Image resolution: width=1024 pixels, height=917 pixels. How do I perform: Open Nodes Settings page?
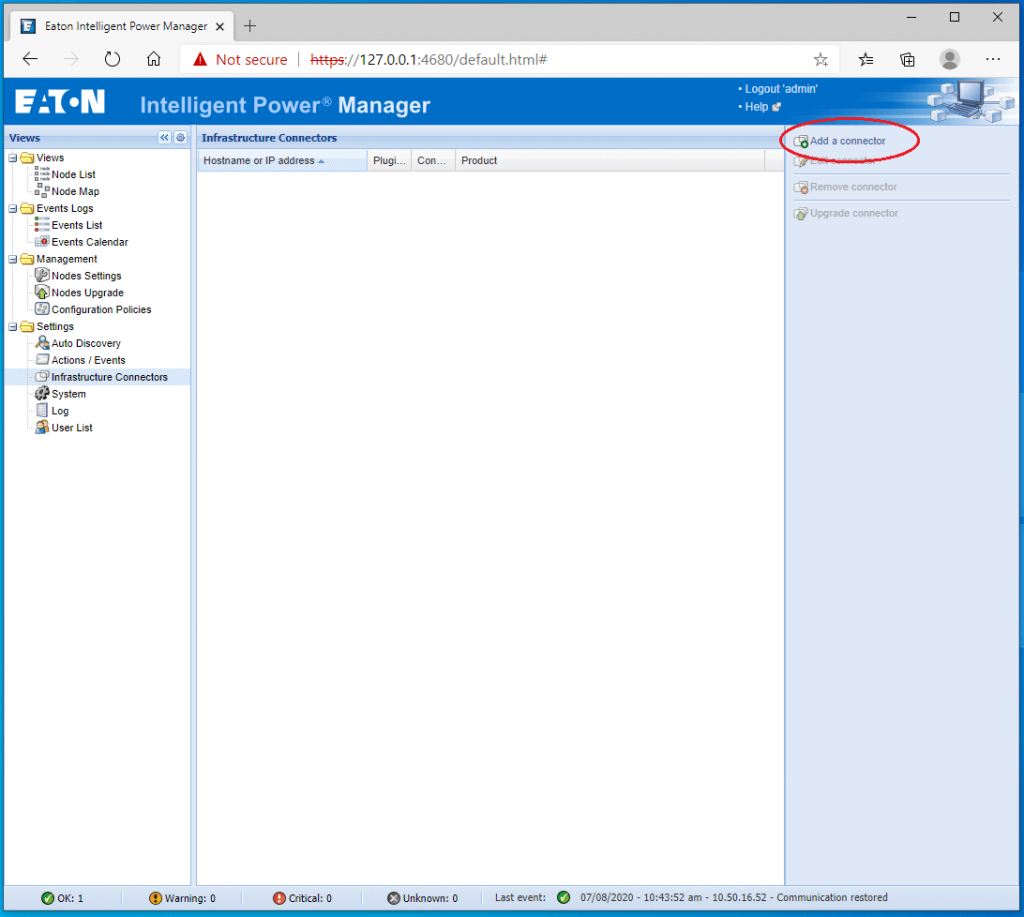point(86,276)
